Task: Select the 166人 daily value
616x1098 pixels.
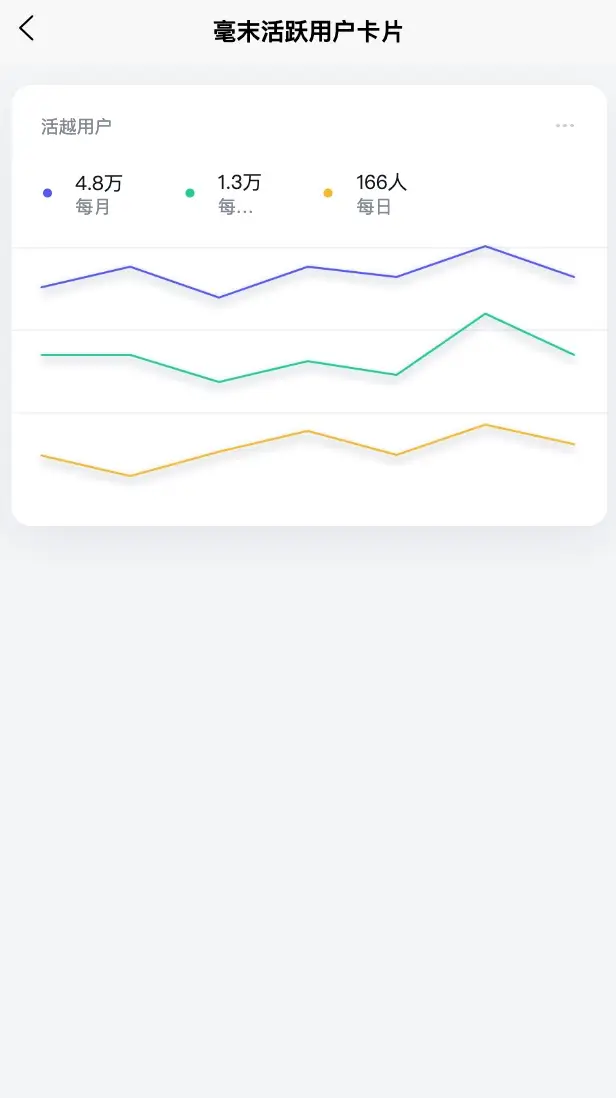Action: coord(381,183)
